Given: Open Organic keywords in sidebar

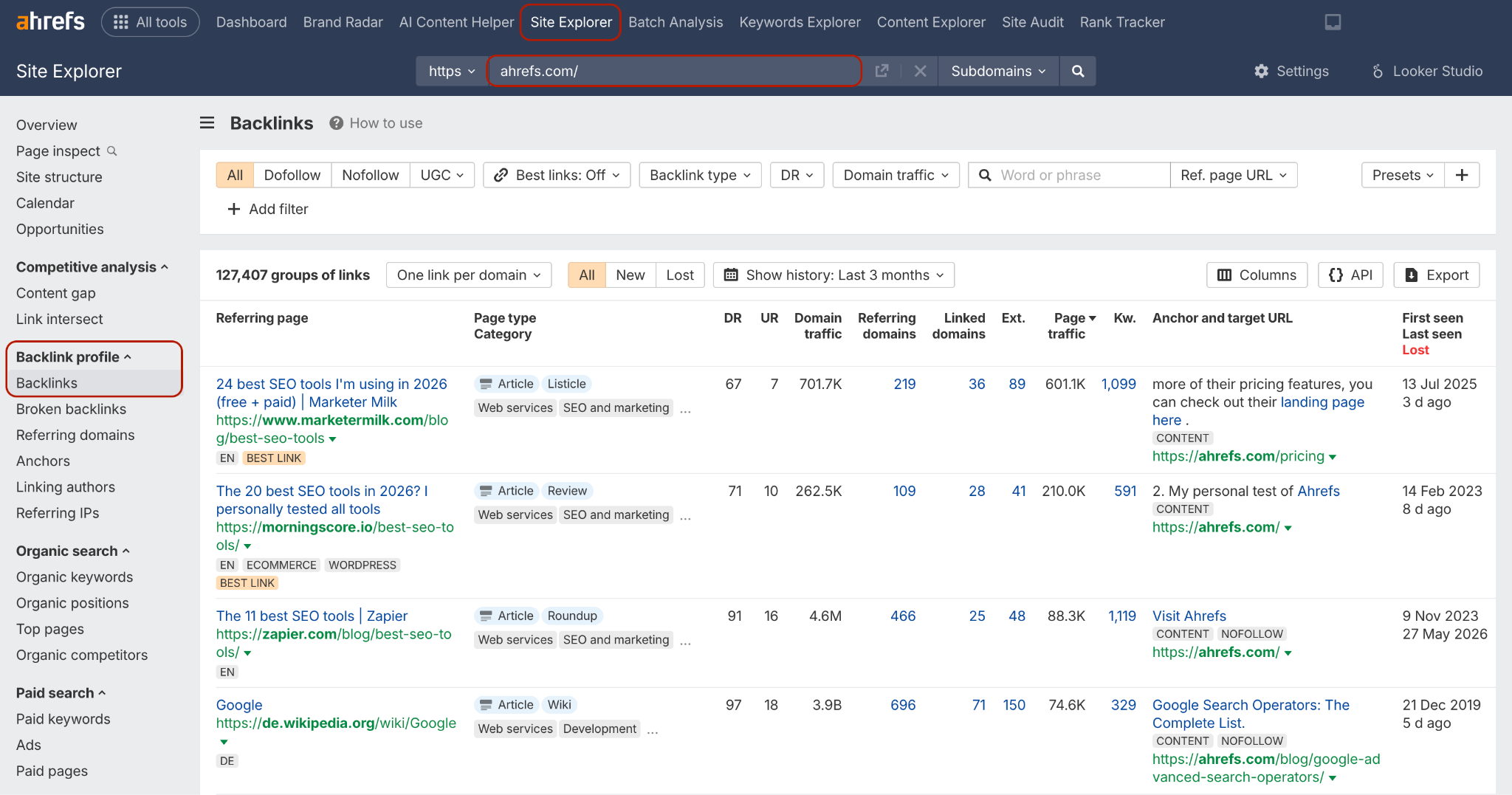Looking at the screenshot, I should click(x=75, y=577).
